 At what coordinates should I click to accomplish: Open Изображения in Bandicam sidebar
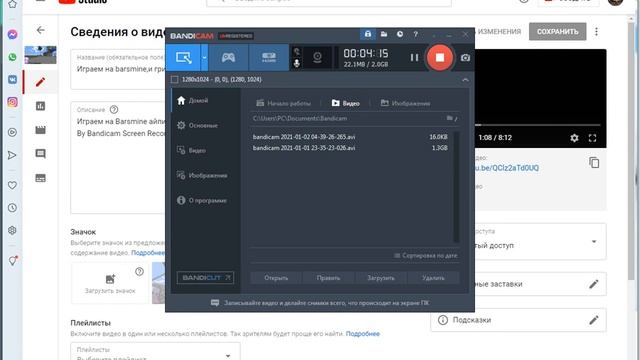coord(205,176)
